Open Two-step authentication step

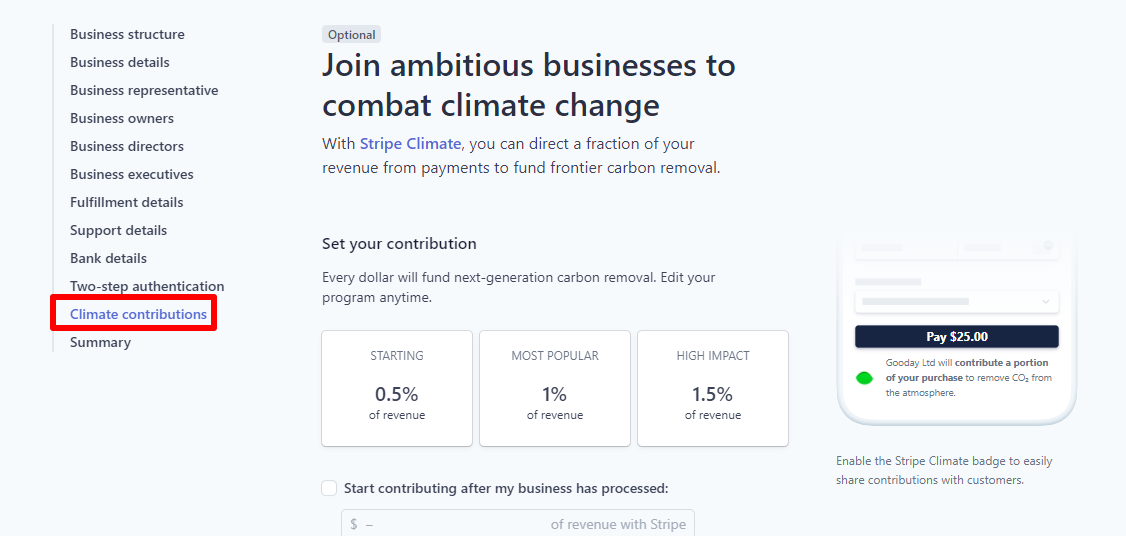(x=147, y=287)
